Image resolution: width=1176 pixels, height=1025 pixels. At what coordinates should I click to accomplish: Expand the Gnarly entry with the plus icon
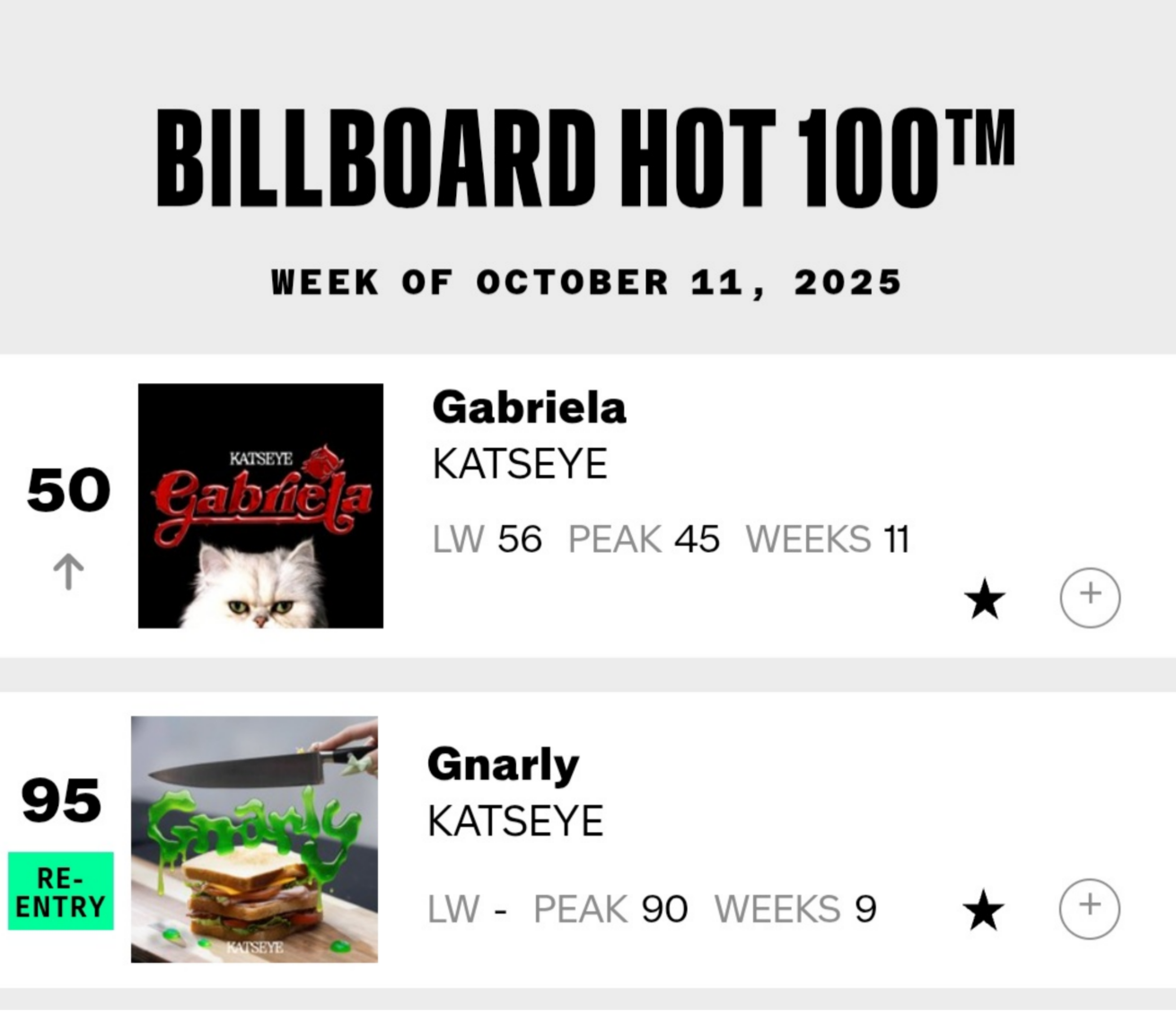(x=1089, y=908)
